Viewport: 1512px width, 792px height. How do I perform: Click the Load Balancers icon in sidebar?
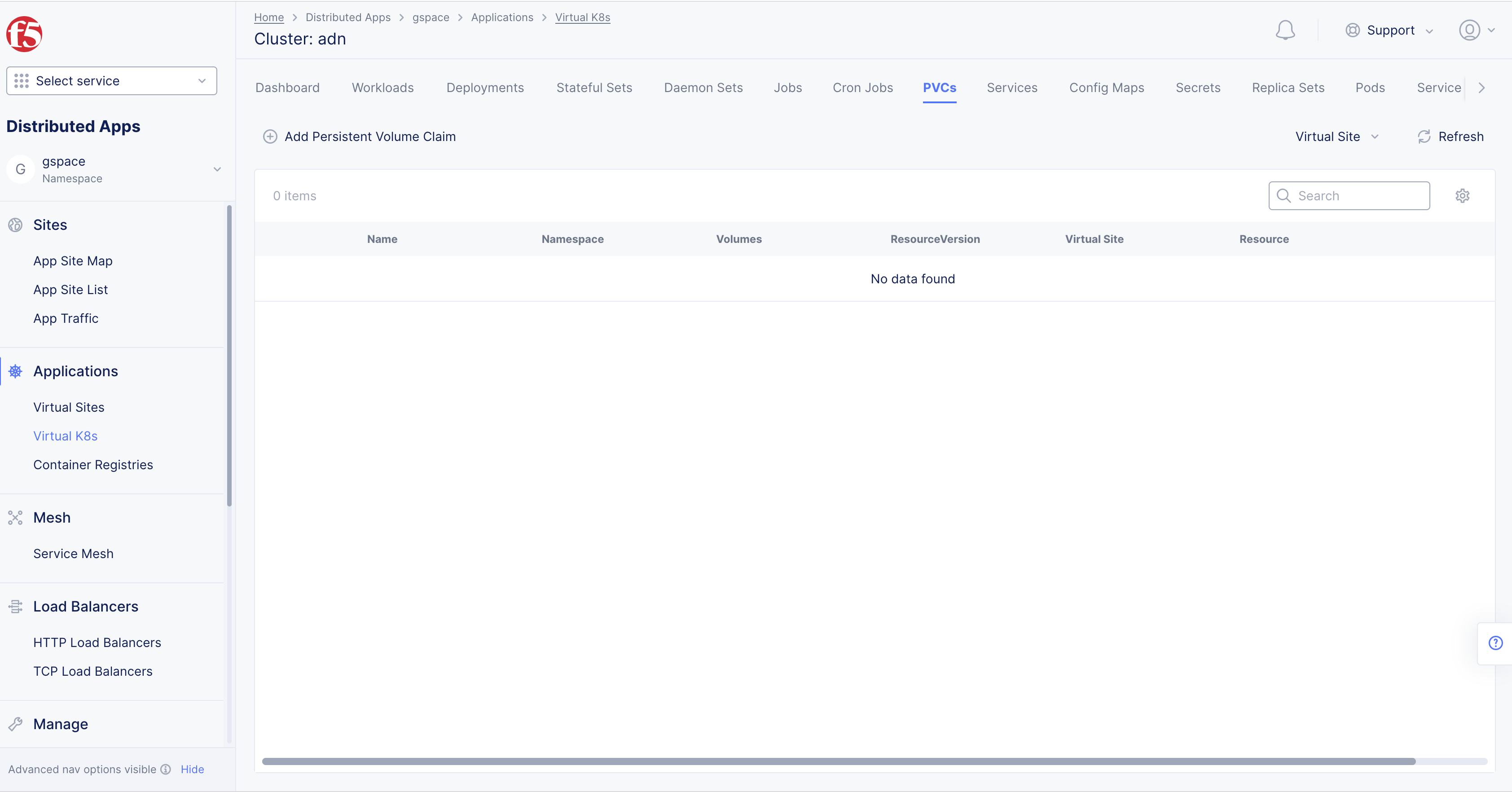(15, 607)
